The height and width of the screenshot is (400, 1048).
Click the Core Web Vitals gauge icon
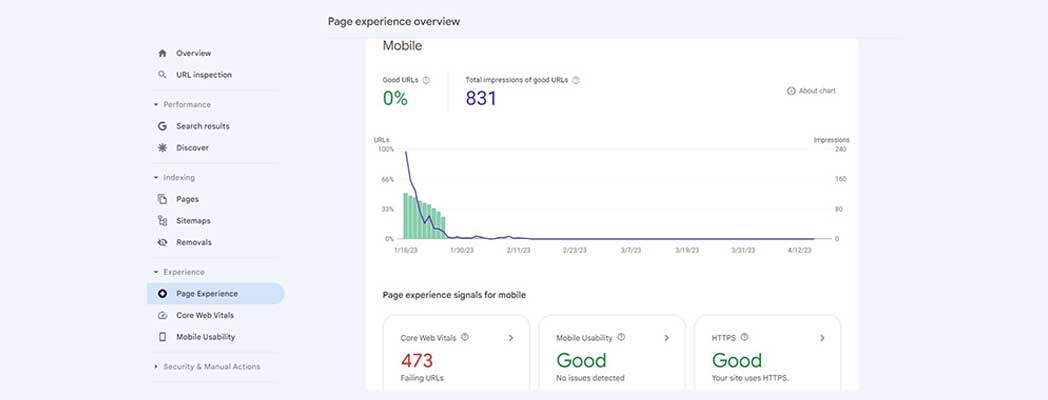pos(163,315)
